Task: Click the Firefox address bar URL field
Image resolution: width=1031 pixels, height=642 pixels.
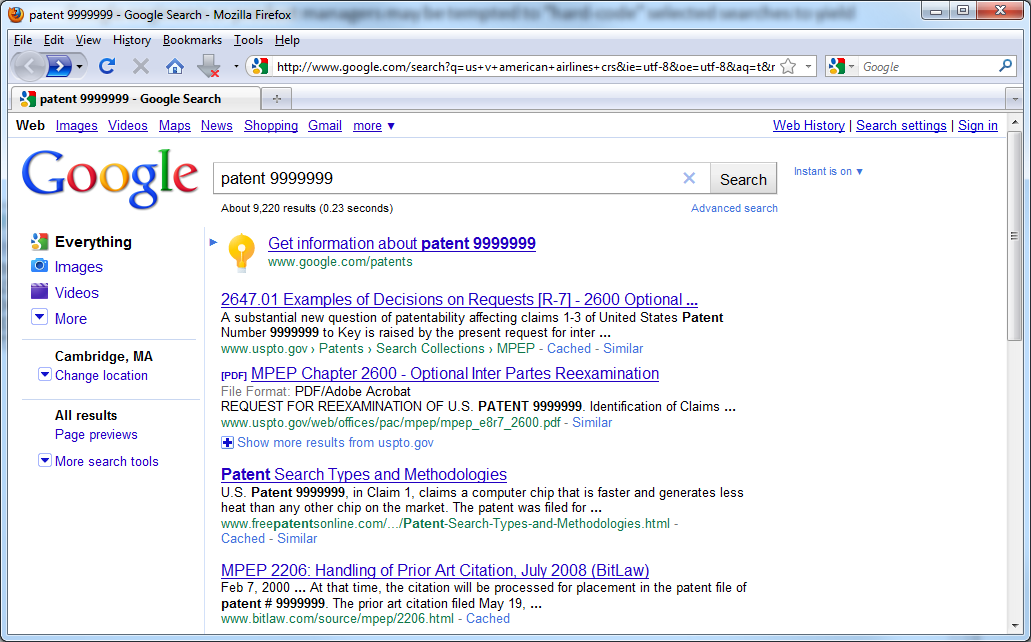Action: [x=526, y=66]
